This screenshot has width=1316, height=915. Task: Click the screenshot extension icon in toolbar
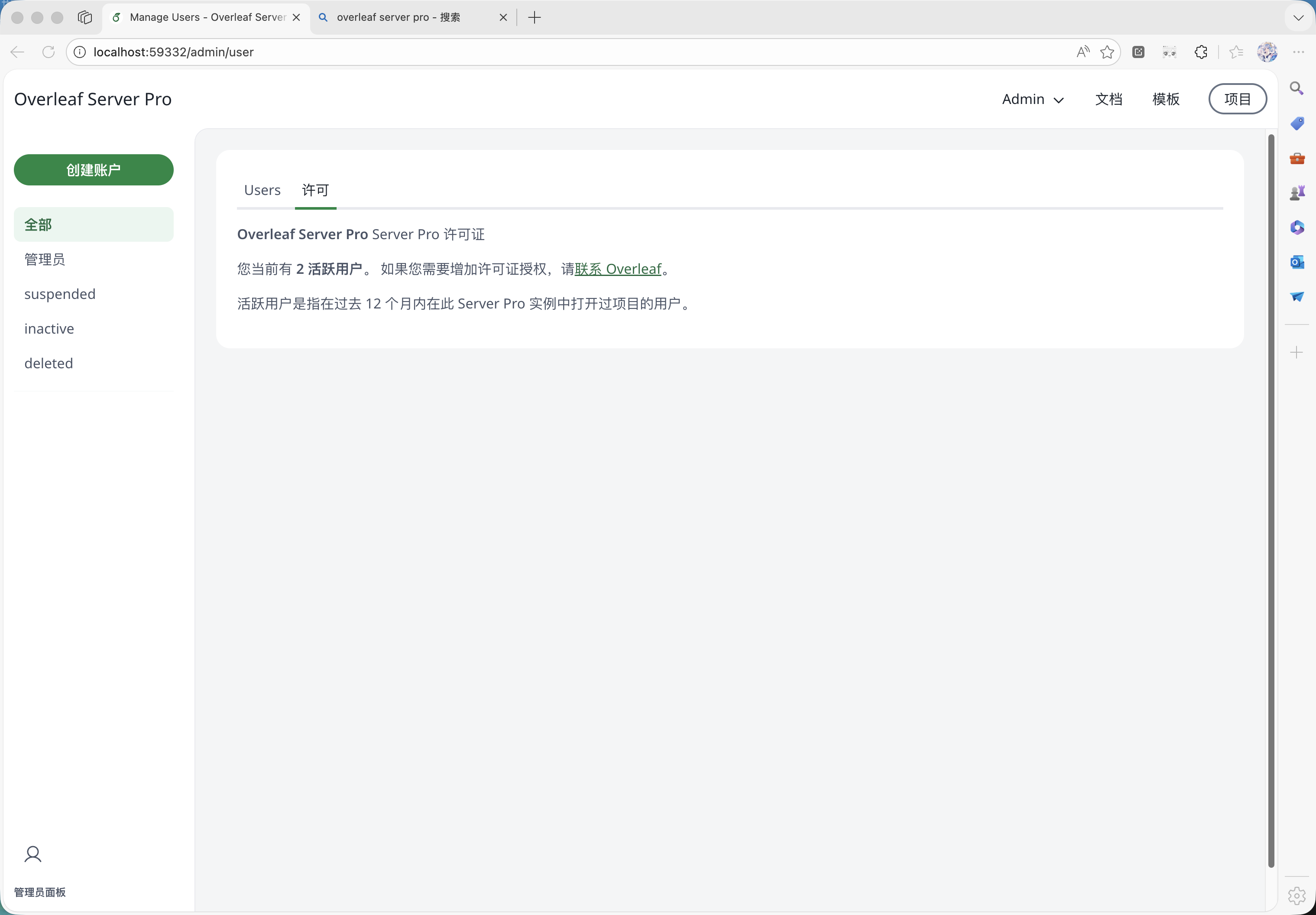1138,52
